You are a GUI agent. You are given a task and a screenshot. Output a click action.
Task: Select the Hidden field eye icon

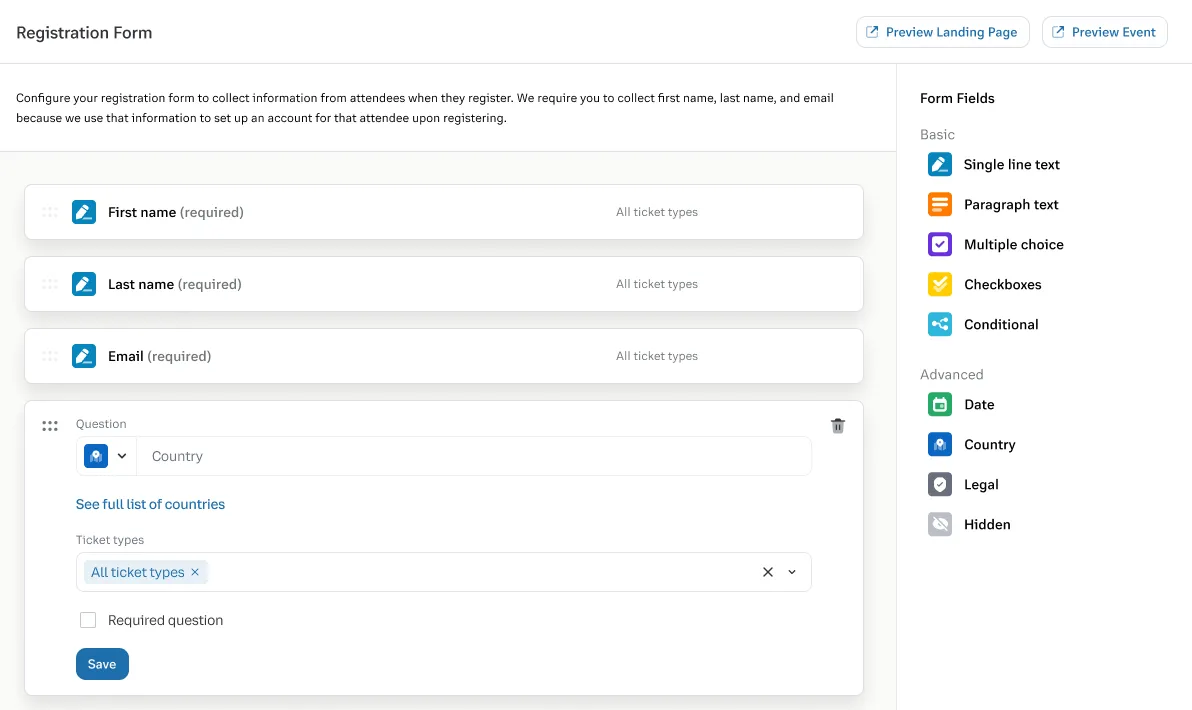(x=939, y=524)
